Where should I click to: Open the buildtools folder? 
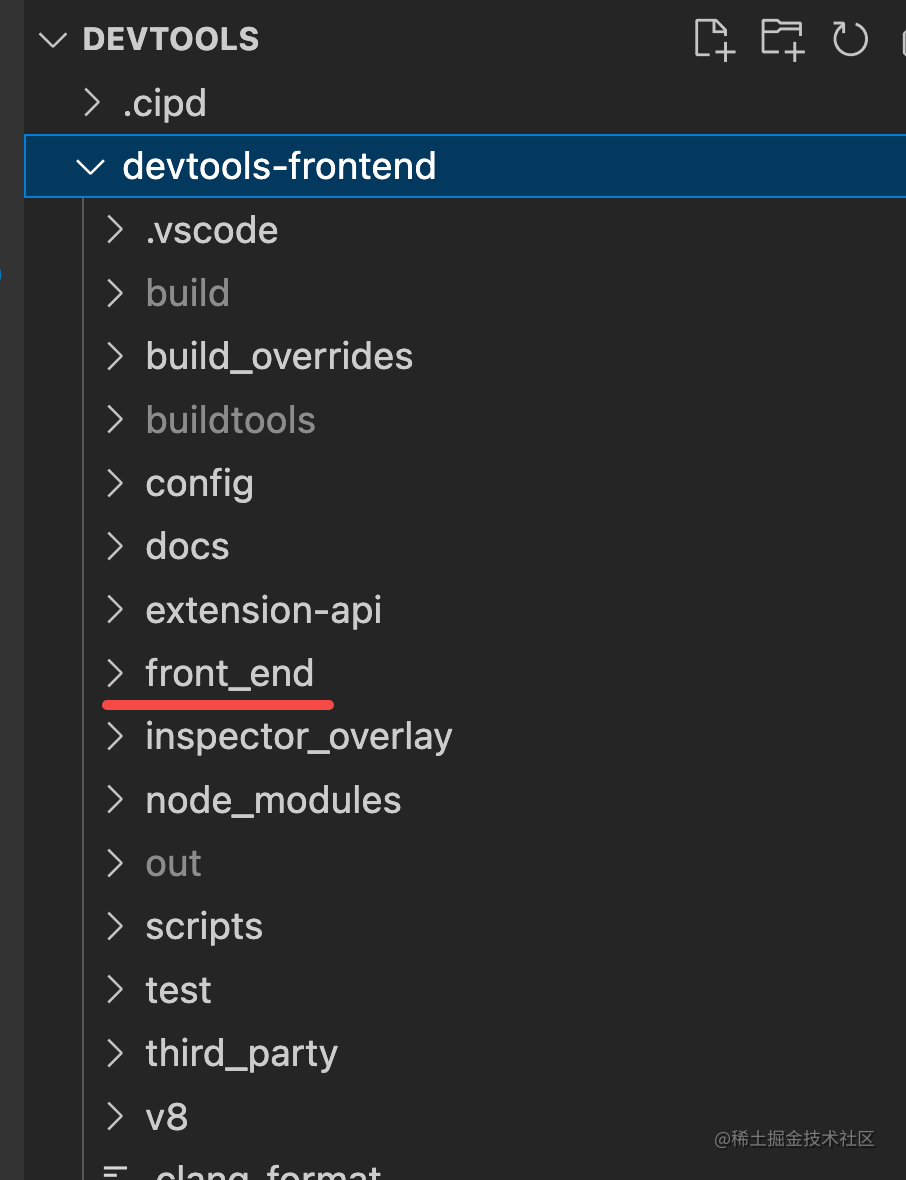(230, 420)
